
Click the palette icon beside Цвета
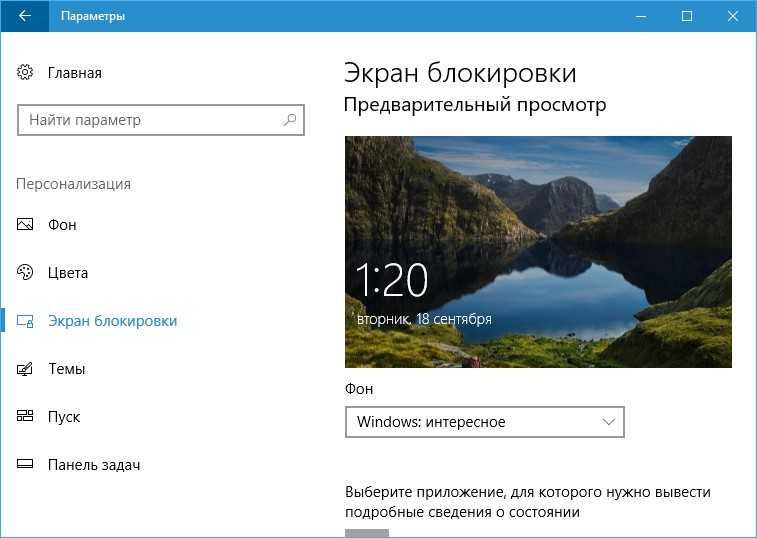pos(25,272)
